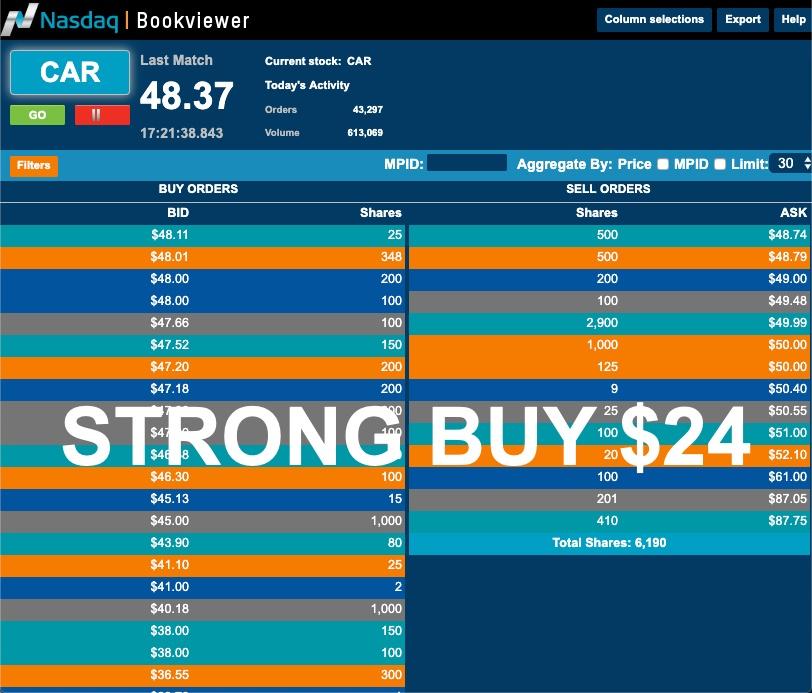Select the $41.00 bid row
Image resolution: width=812 pixels, height=693 pixels.
202,587
